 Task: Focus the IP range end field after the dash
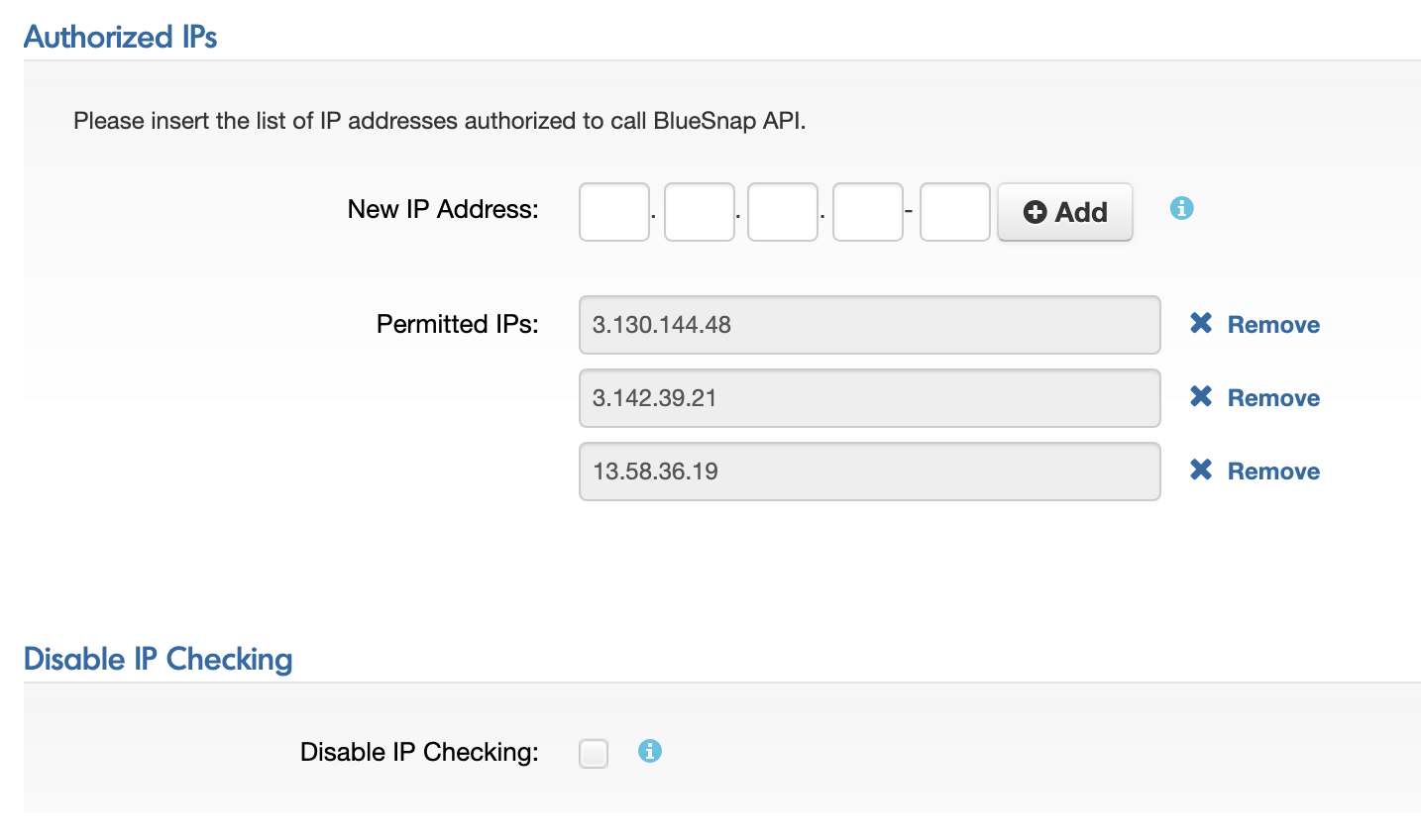pos(955,212)
